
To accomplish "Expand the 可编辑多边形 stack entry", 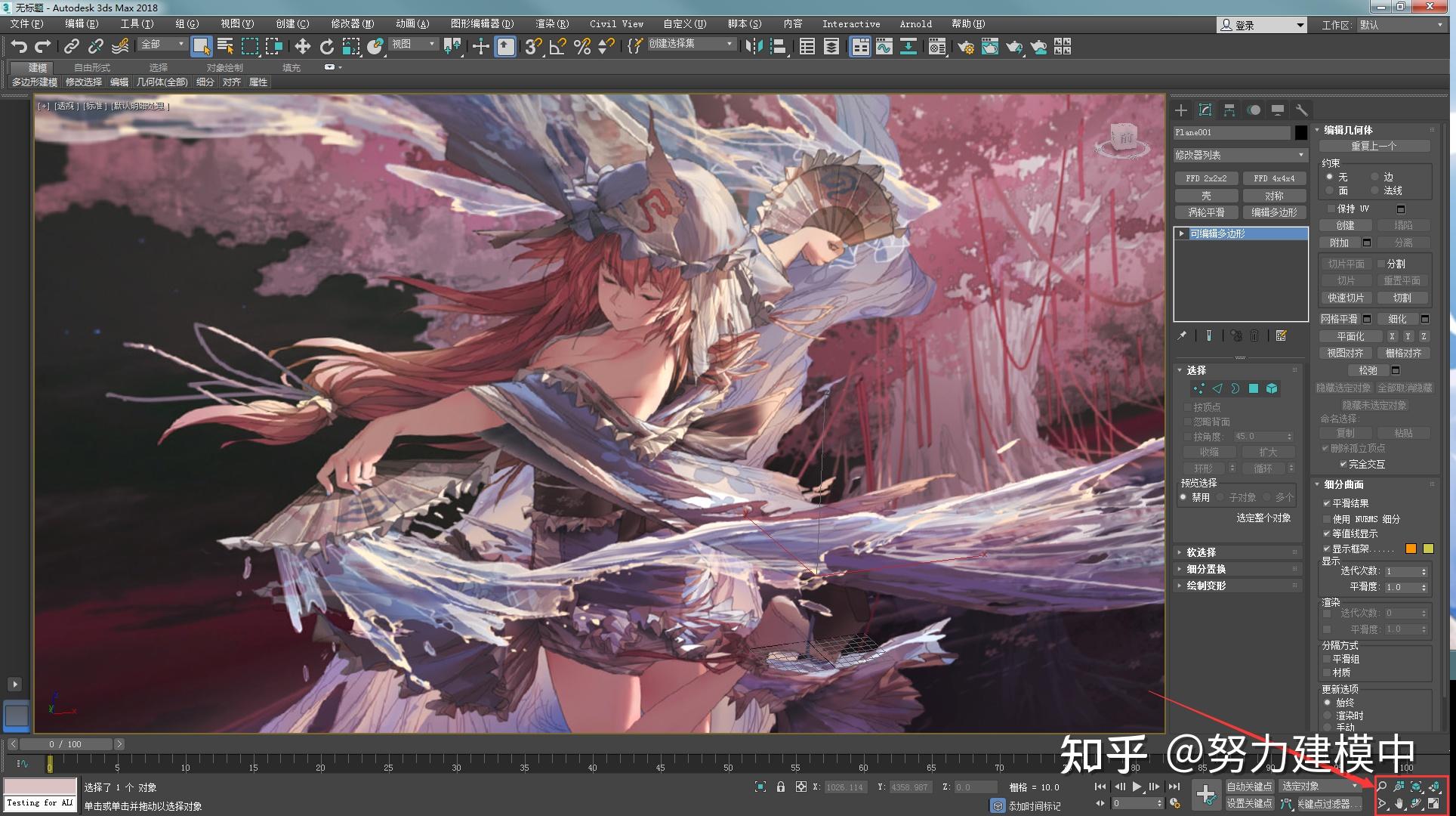I will (x=1182, y=233).
